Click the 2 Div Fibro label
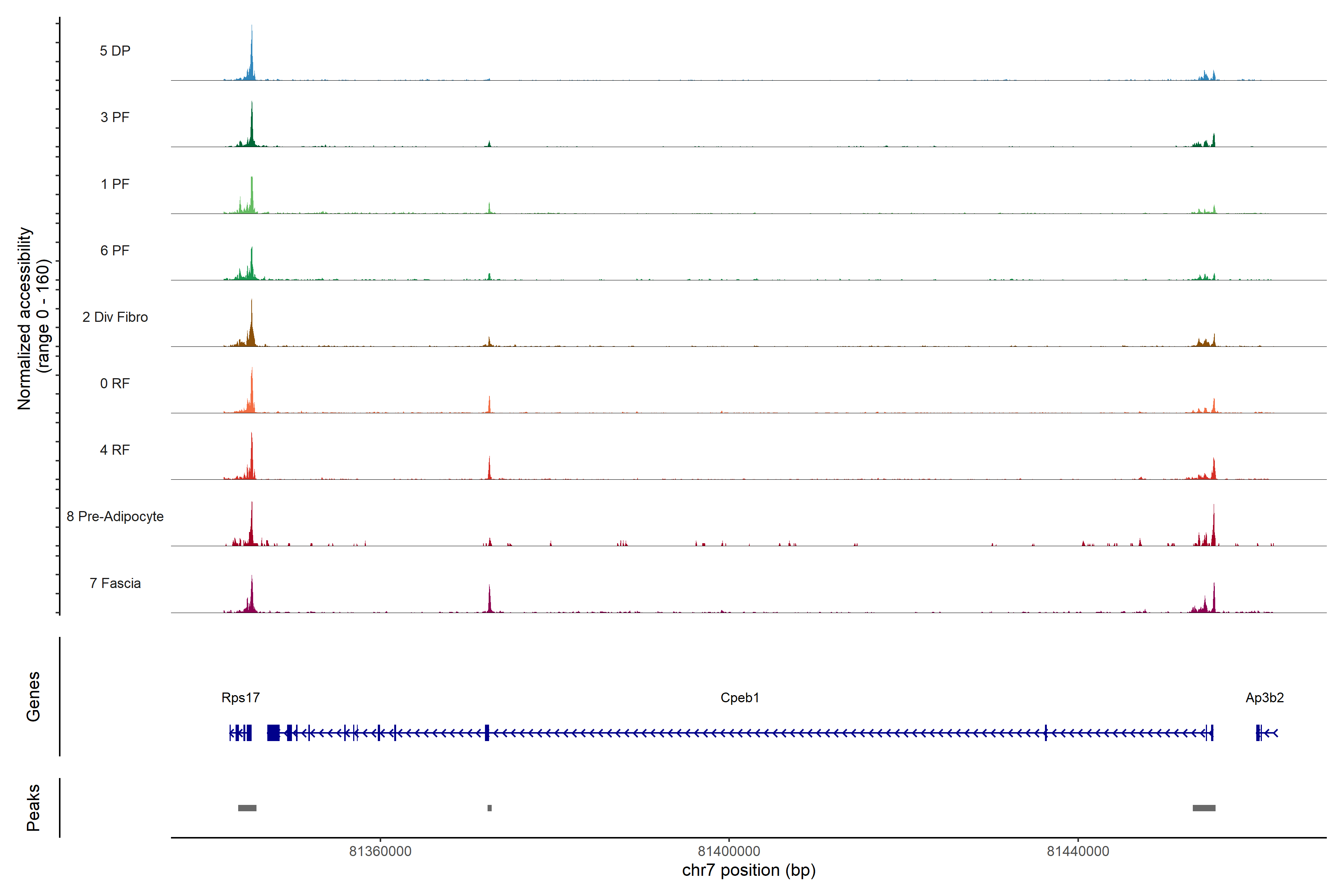Screen dimensions: 1344x896 pos(115,317)
